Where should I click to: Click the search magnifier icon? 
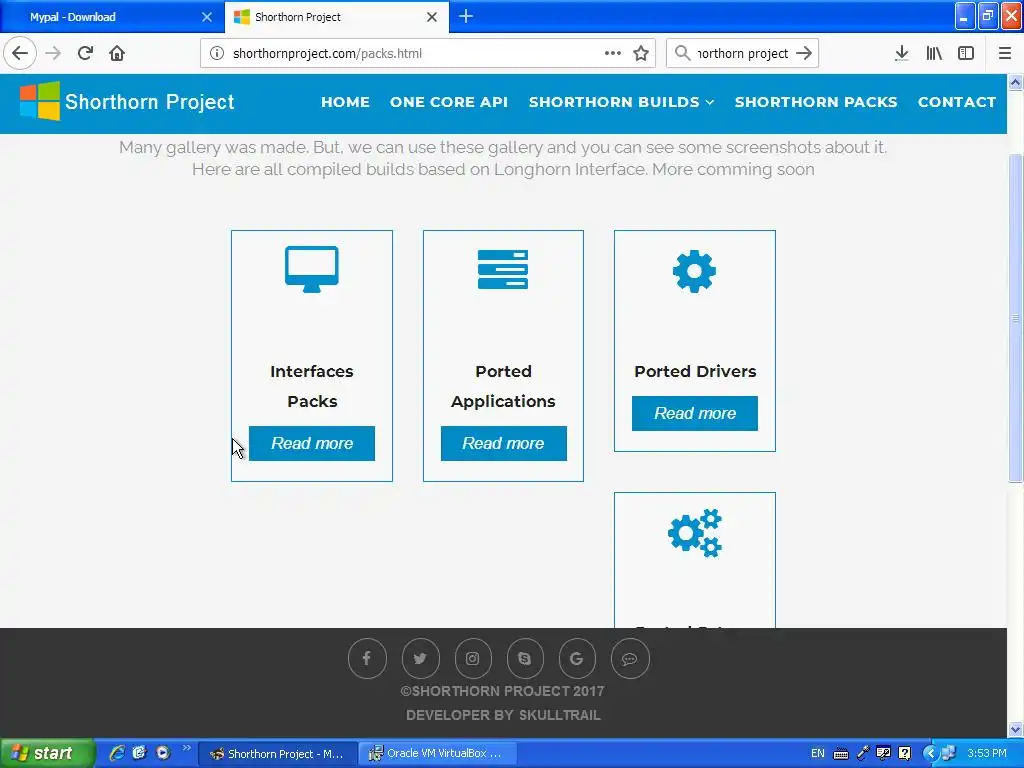[682, 53]
